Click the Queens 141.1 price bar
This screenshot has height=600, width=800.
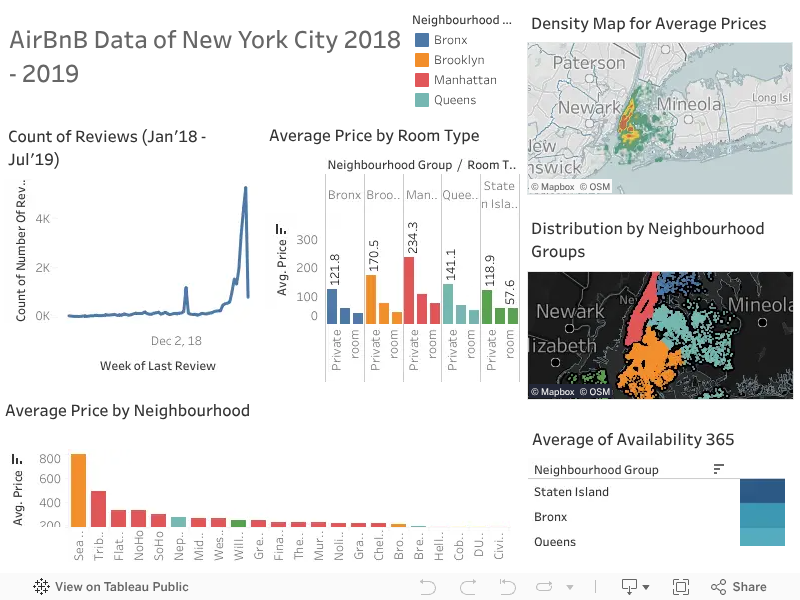coord(448,304)
